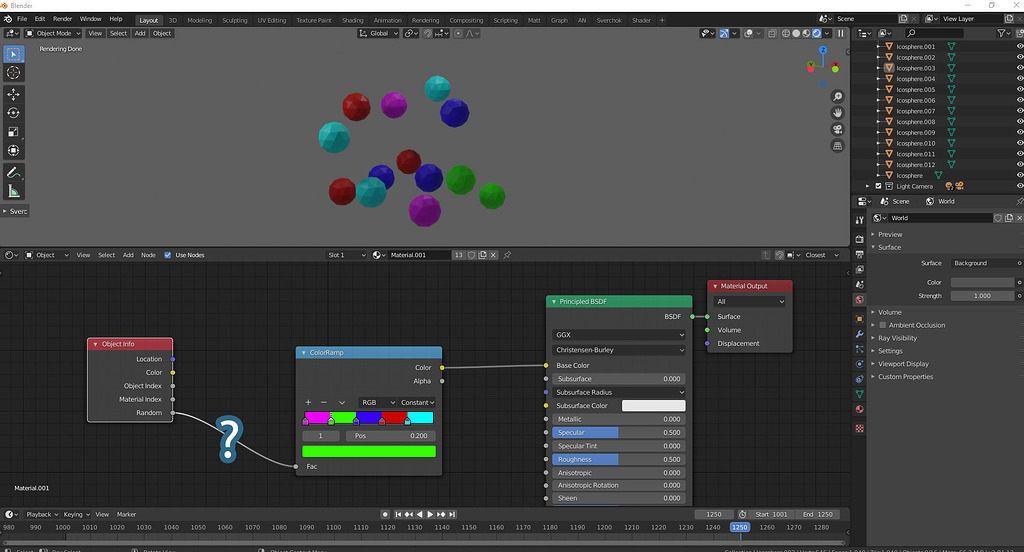Jump to the timeline start frame

(x=398, y=514)
